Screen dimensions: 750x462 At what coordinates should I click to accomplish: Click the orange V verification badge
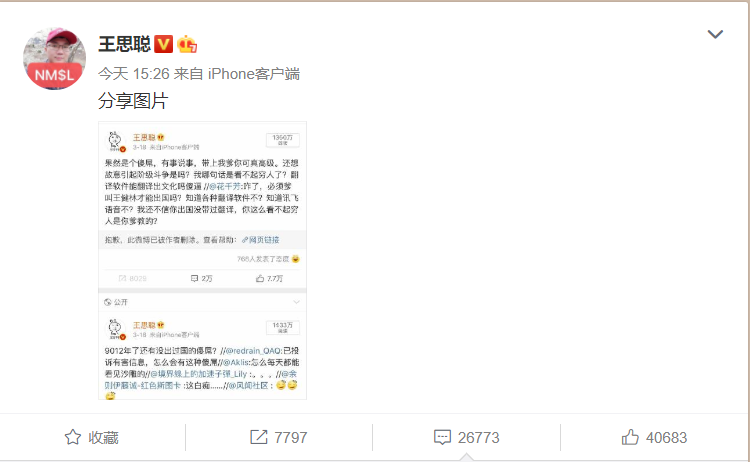click(x=164, y=44)
